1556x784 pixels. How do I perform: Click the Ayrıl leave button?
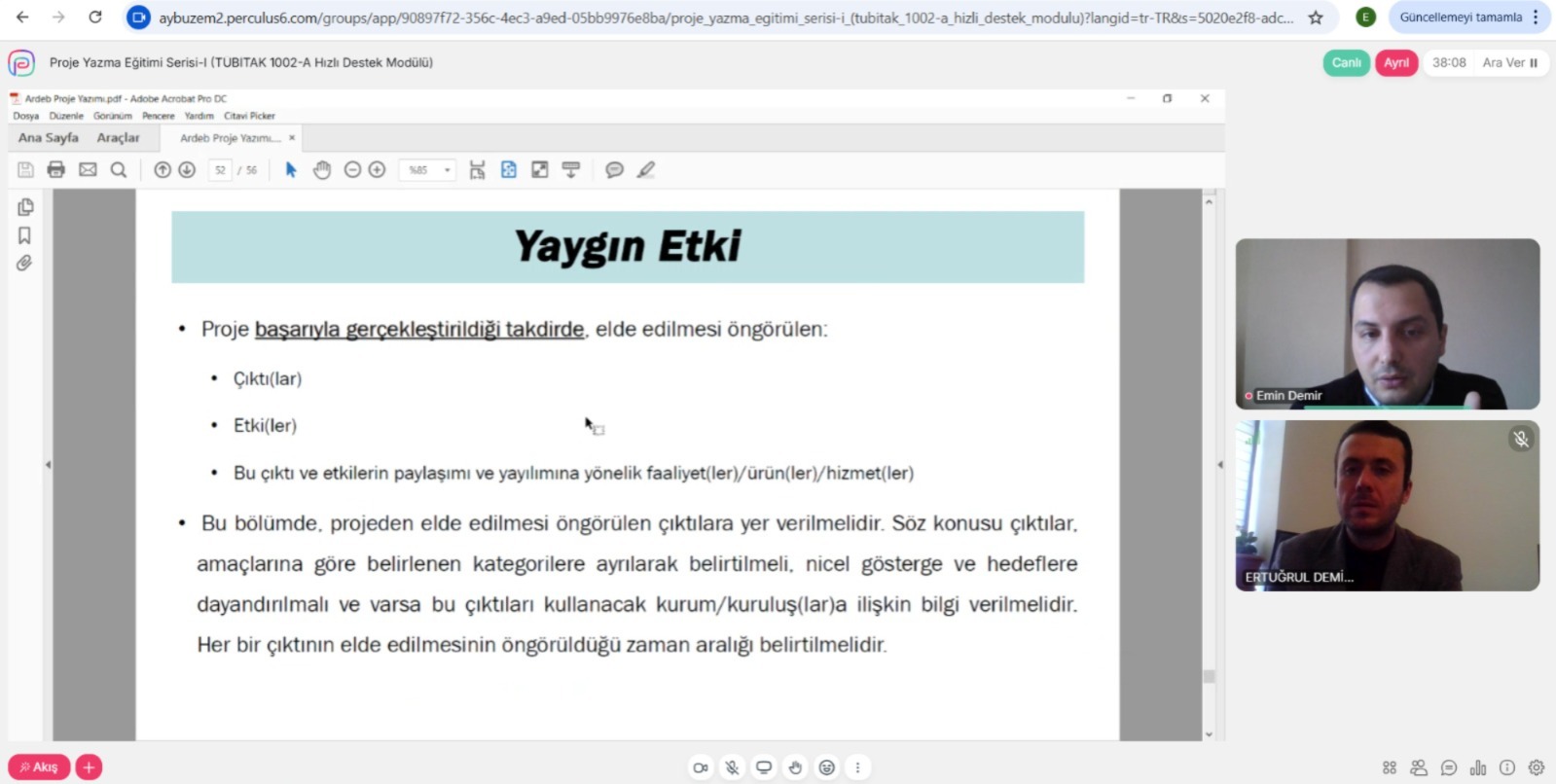coord(1395,62)
